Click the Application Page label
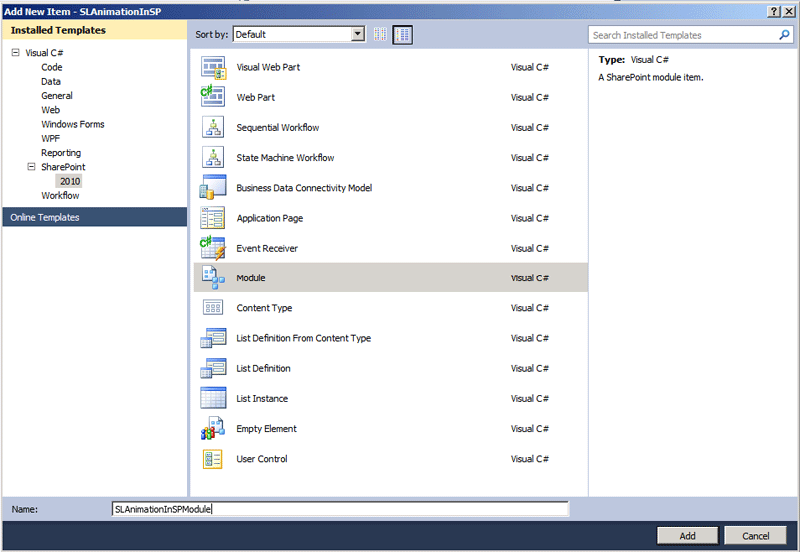Image resolution: width=800 pixels, height=552 pixels. (269, 218)
